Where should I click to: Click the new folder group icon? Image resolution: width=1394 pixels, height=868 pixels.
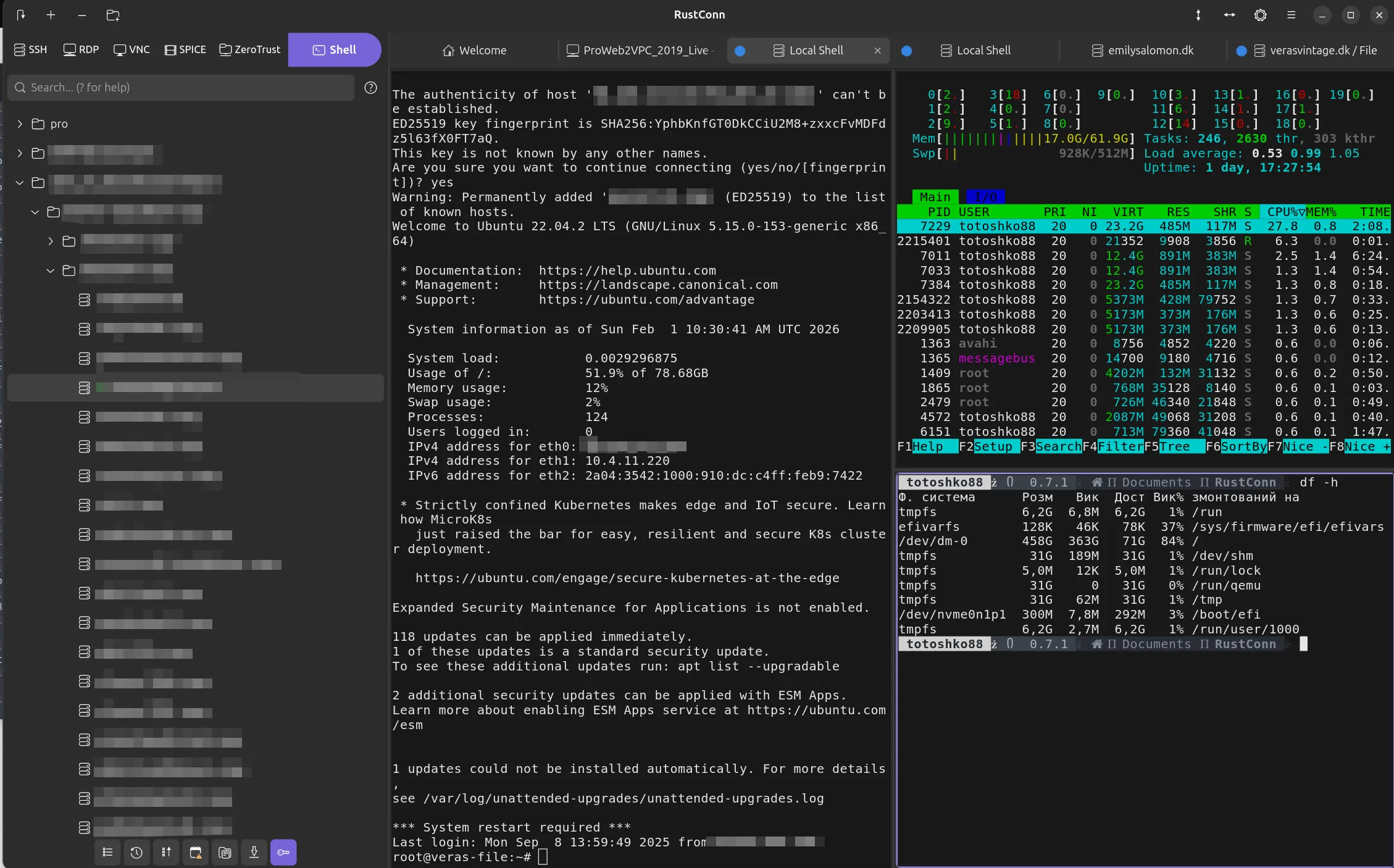[112, 15]
